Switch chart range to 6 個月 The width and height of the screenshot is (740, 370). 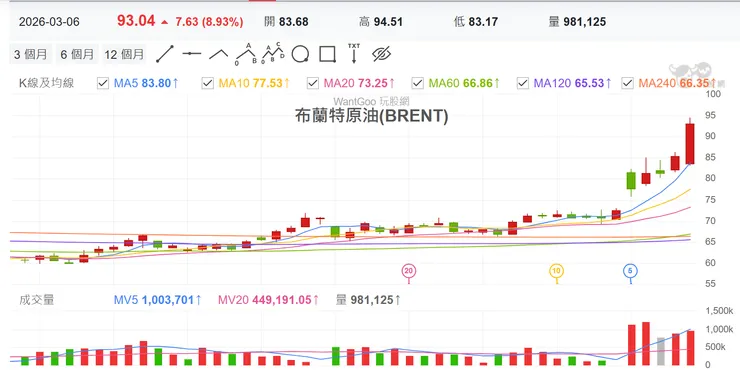(77, 54)
